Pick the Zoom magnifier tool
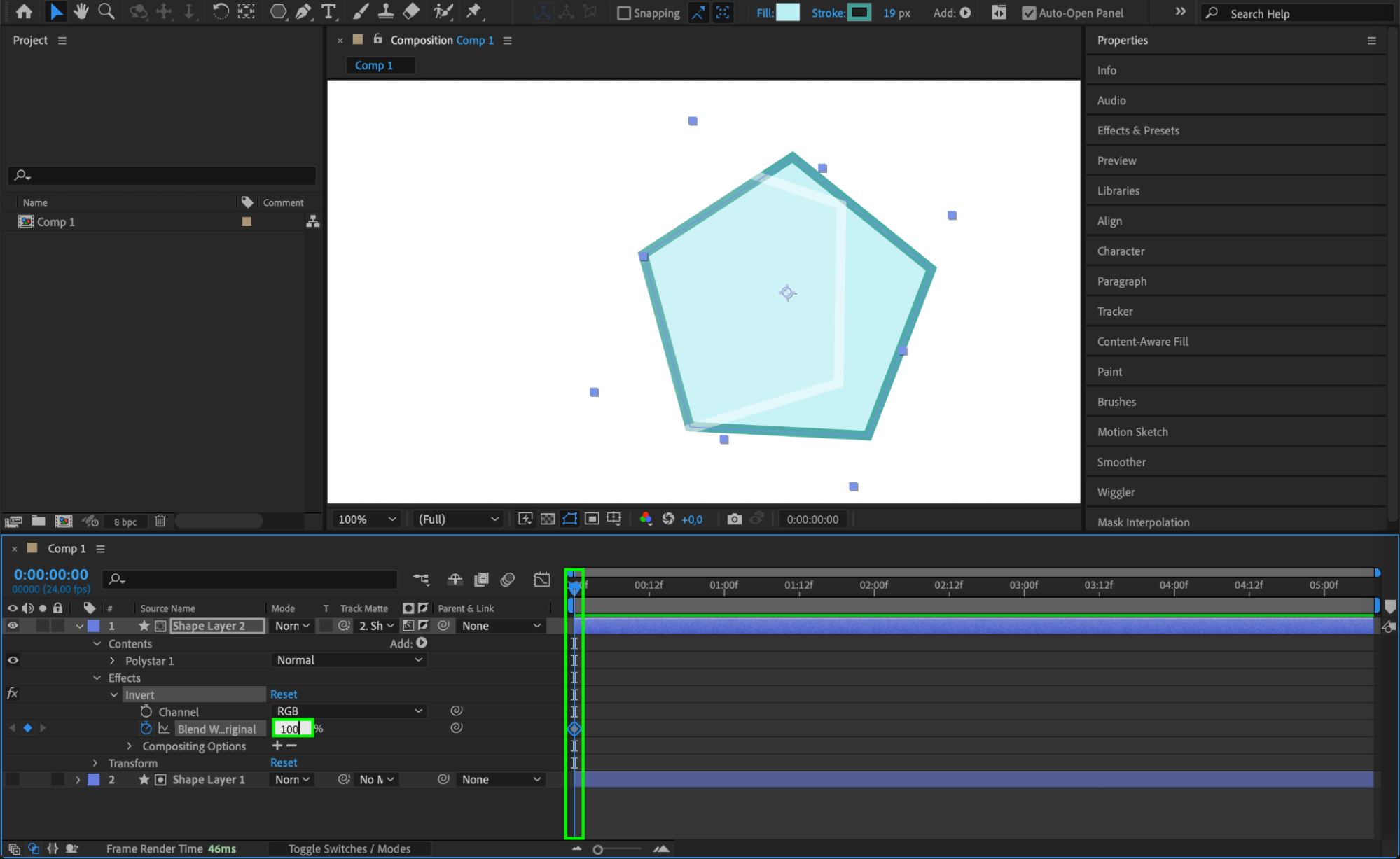This screenshot has height=859, width=1400. (x=106, y=11)
